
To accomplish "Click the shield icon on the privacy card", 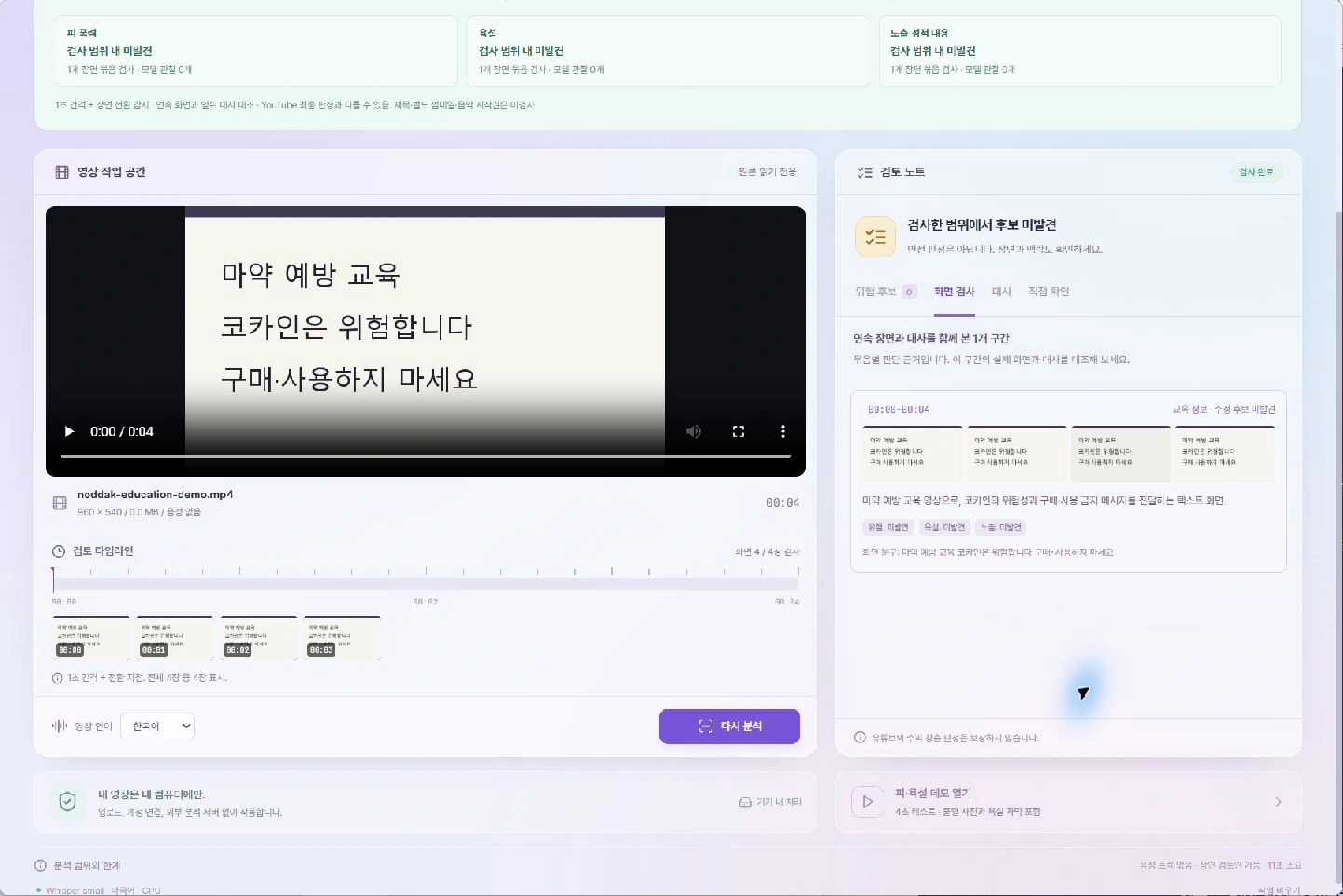I will [67, 802].
